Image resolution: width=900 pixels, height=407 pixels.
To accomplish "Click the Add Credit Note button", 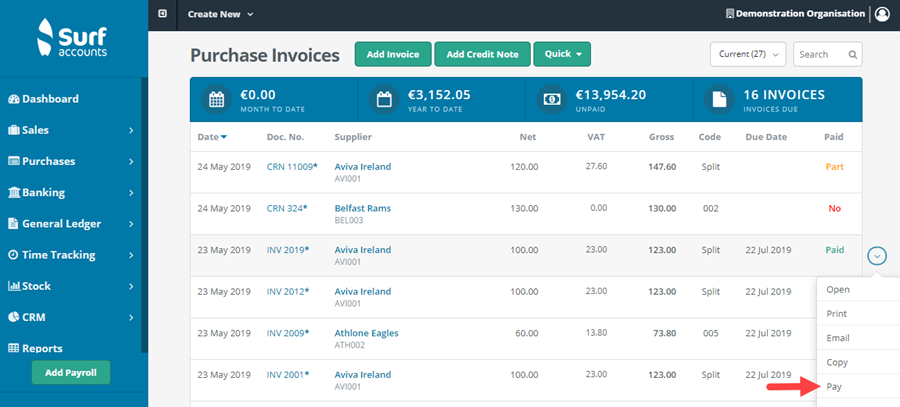I will click(482, 54).
